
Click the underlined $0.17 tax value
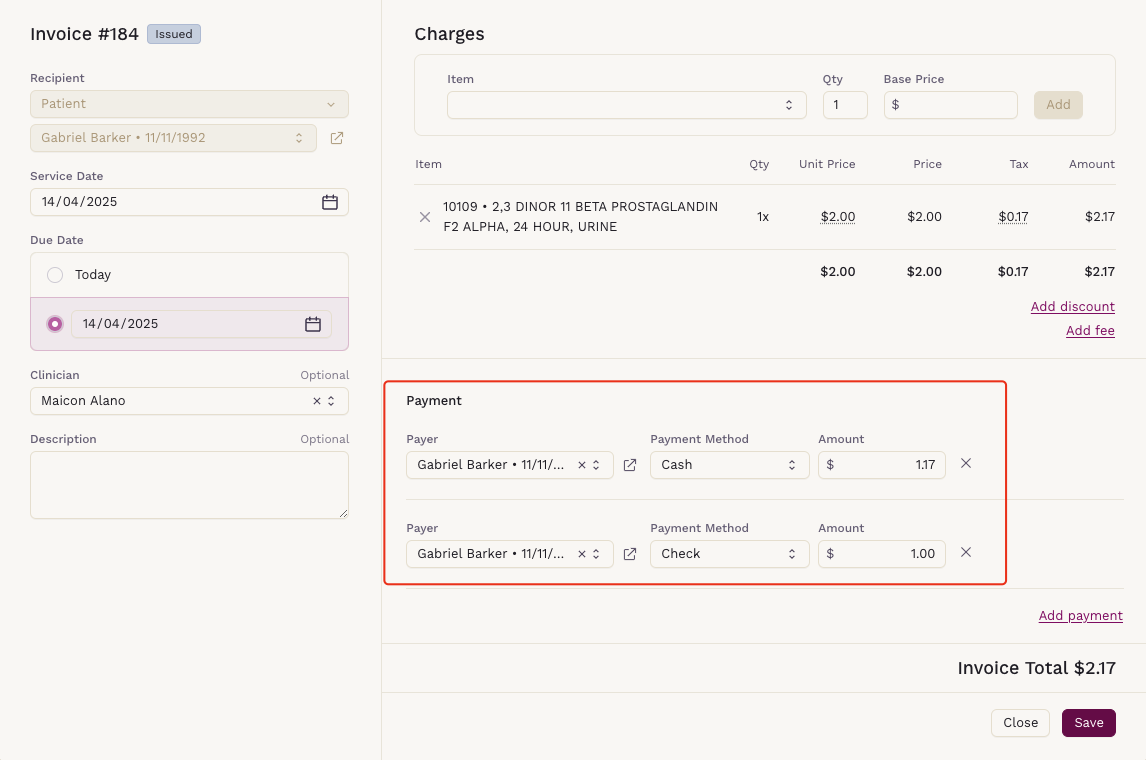pyautogui.click(x=1013, y=217)
